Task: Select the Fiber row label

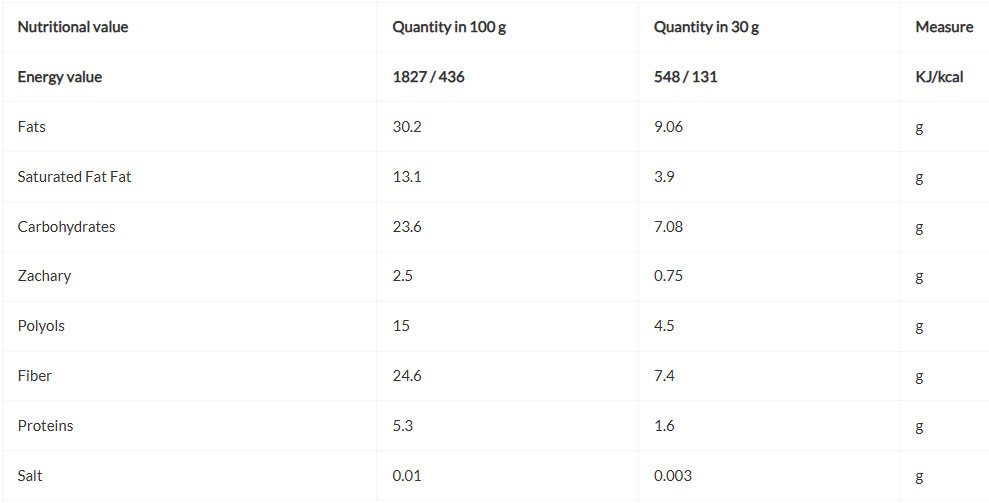Action: coord(35,376)
